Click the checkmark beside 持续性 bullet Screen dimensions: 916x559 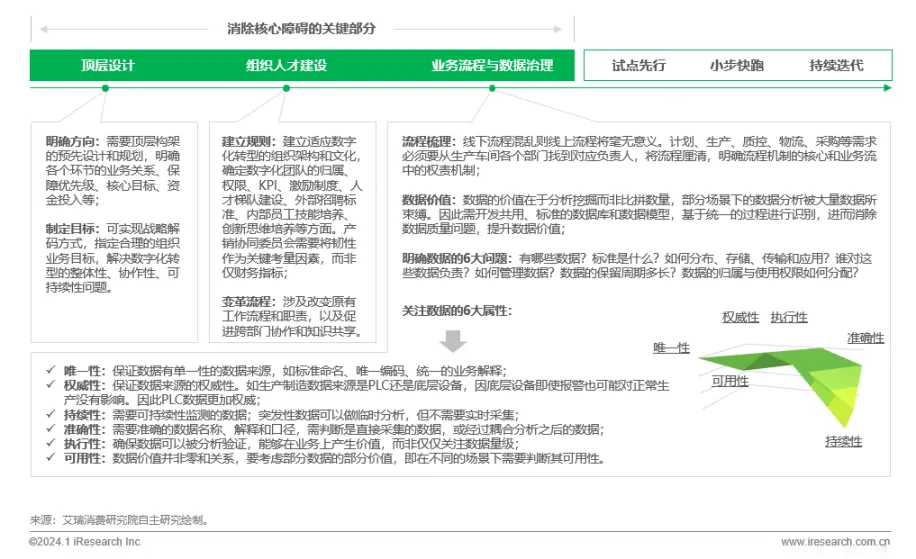tap(51, 414)
